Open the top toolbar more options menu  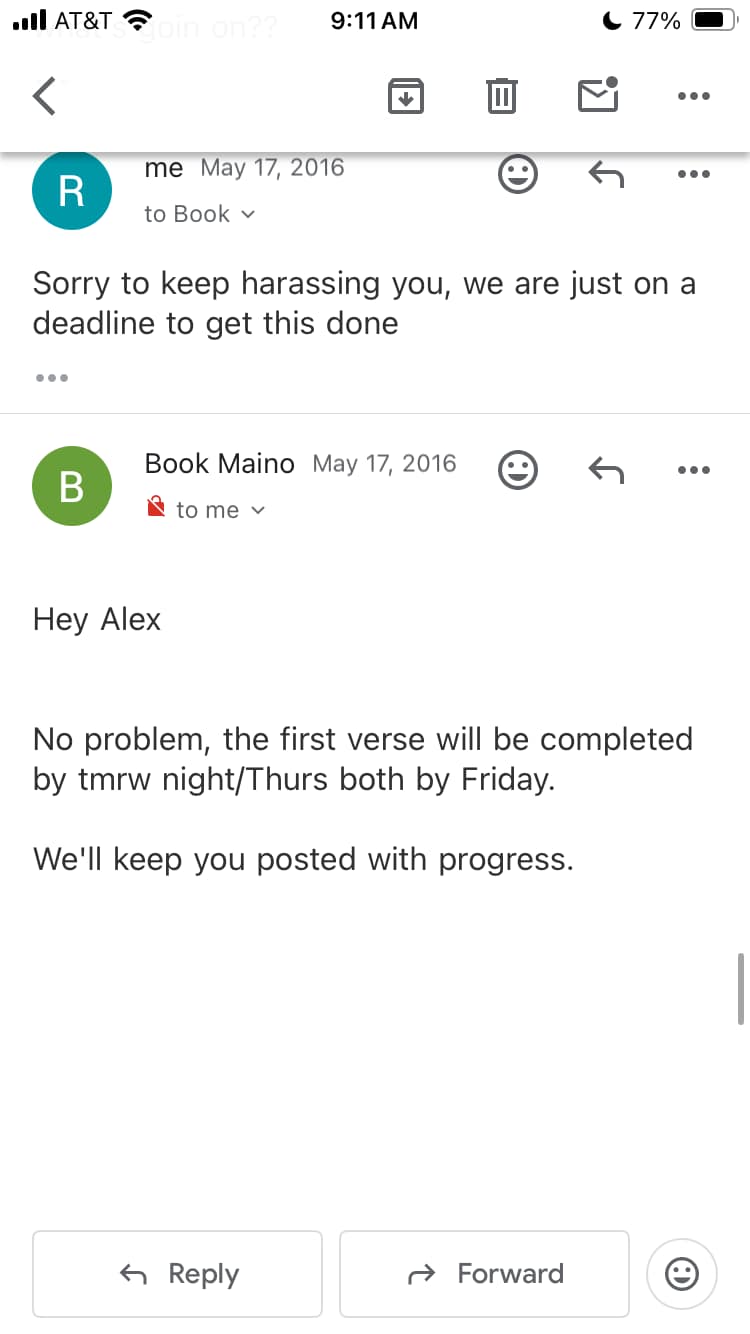coord(693,97)
